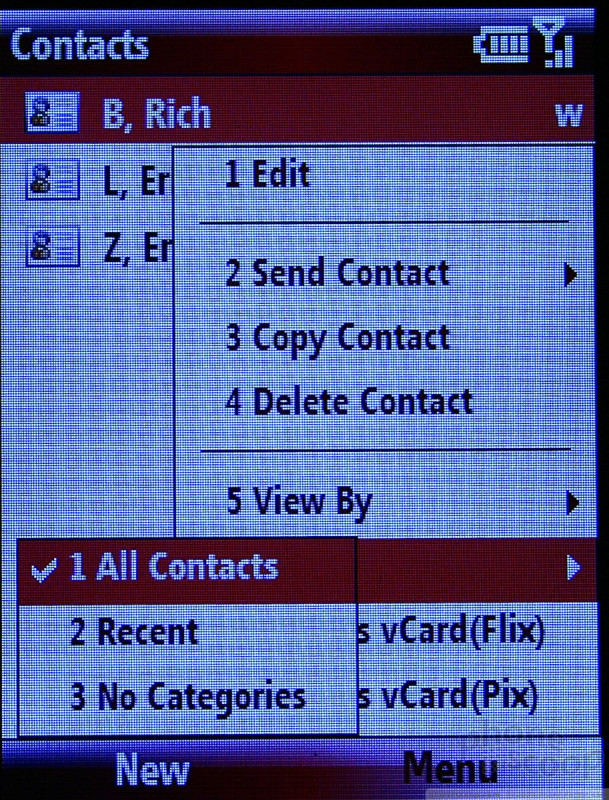The height and width of the screenshot is (800, 609).
Task: Click the 'w' work indicator on B, Rich
Action: click(x=569, y=116)
